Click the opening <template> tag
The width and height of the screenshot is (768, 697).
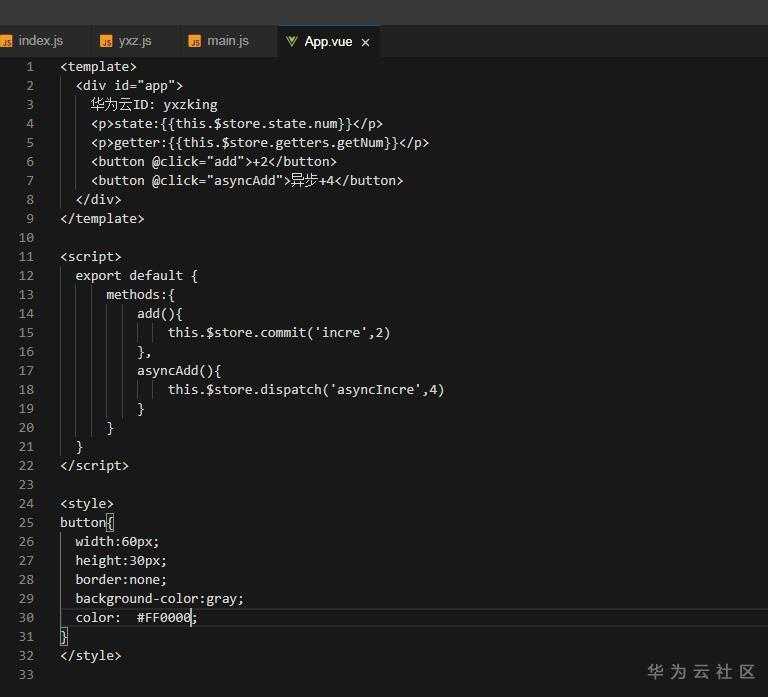click(x=98, y=67)
